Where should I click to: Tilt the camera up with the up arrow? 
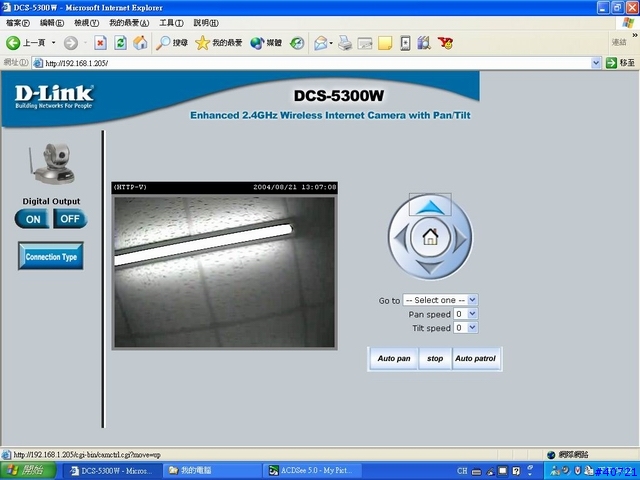(x=430, y=205)
